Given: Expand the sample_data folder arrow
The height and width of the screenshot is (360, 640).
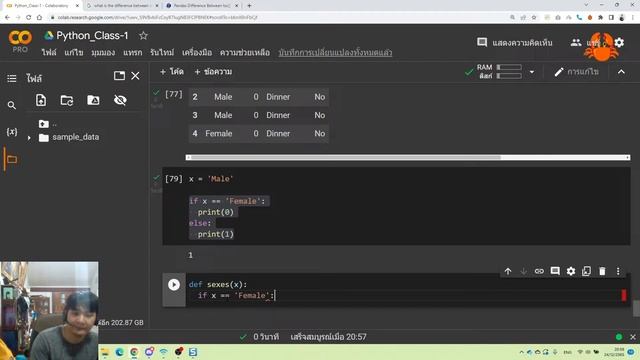Looking at the screenshot, I should point(29,138).
